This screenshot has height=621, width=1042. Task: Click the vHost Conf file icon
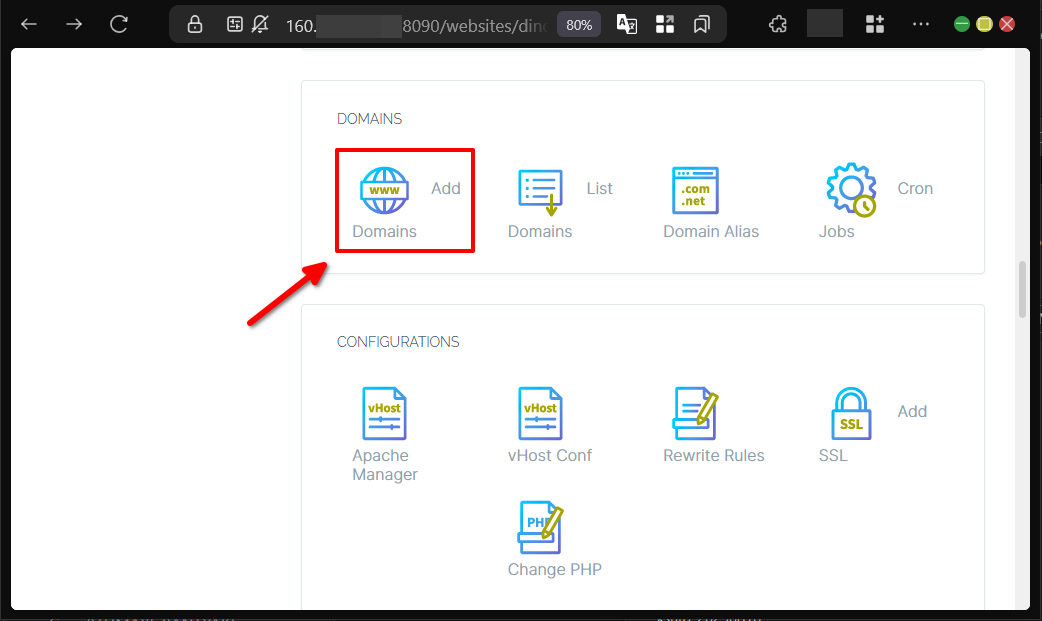point(540,414)
